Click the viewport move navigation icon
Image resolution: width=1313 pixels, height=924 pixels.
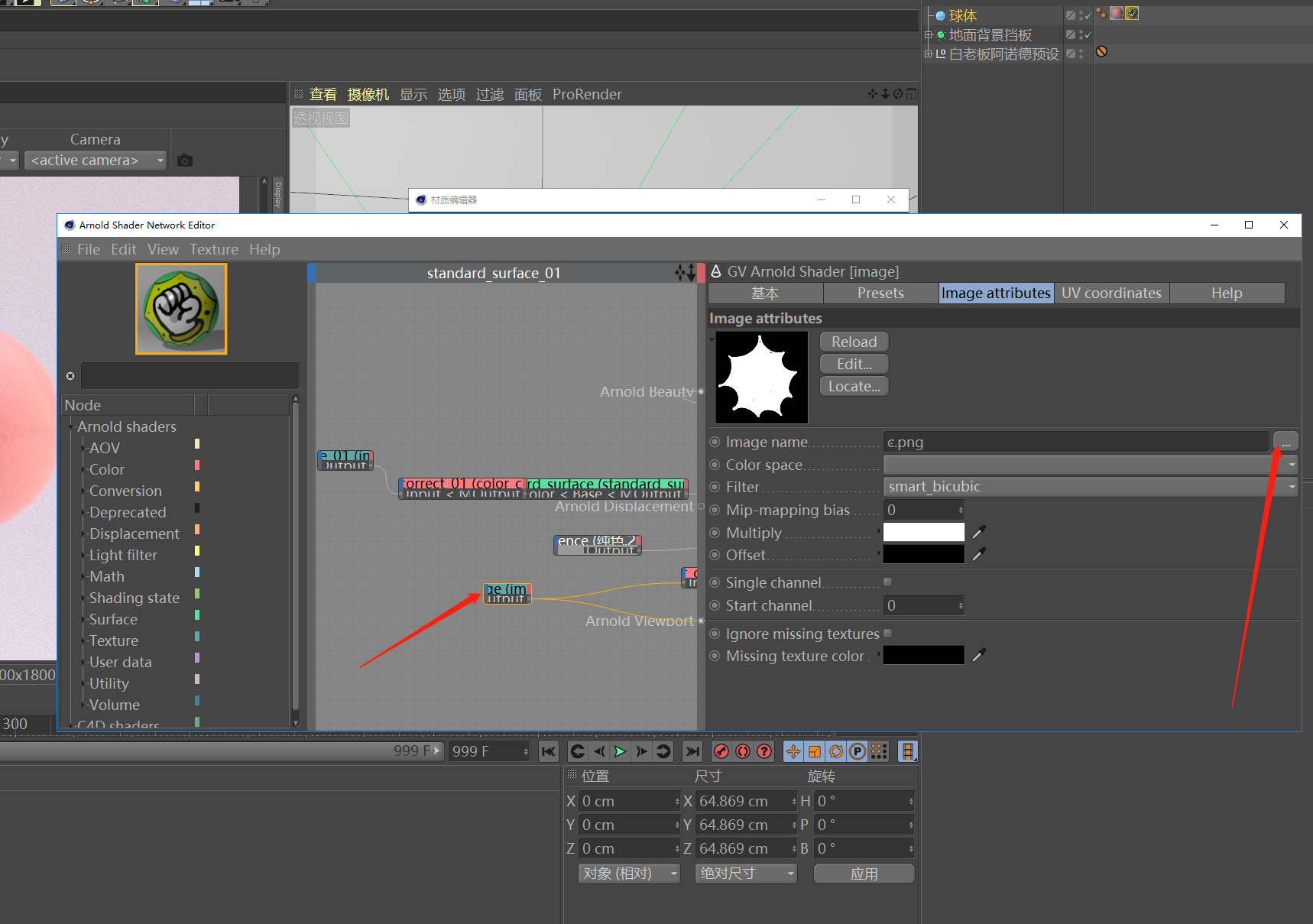[x=873, y=94]
